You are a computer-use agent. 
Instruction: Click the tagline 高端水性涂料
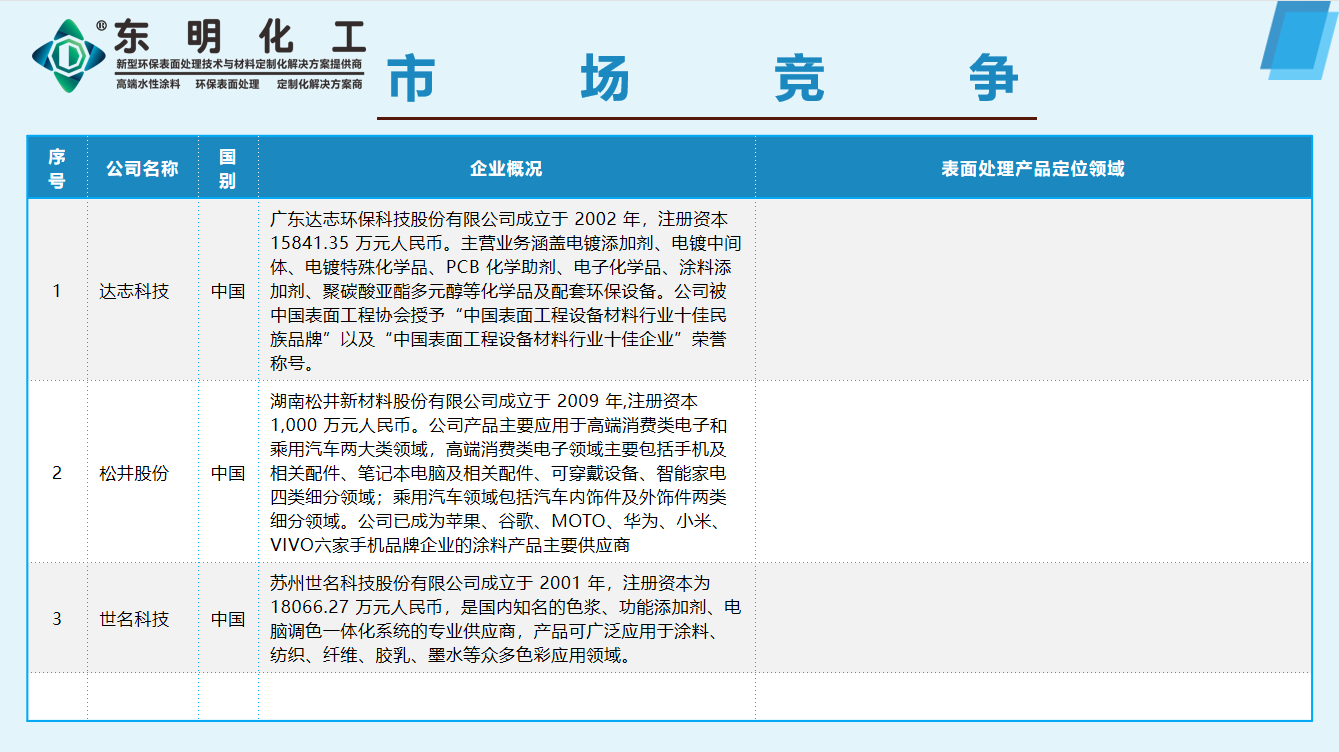[x=148, y=85]
